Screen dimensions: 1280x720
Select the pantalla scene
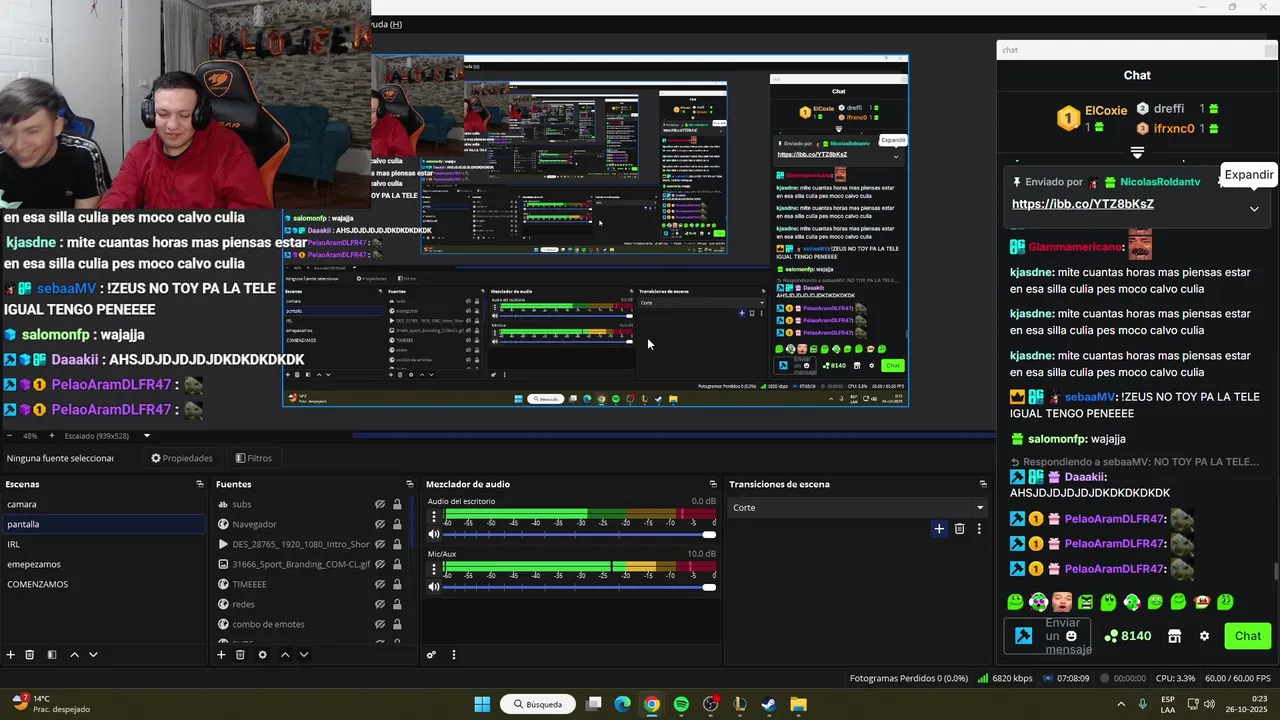(x=103, y=524)
